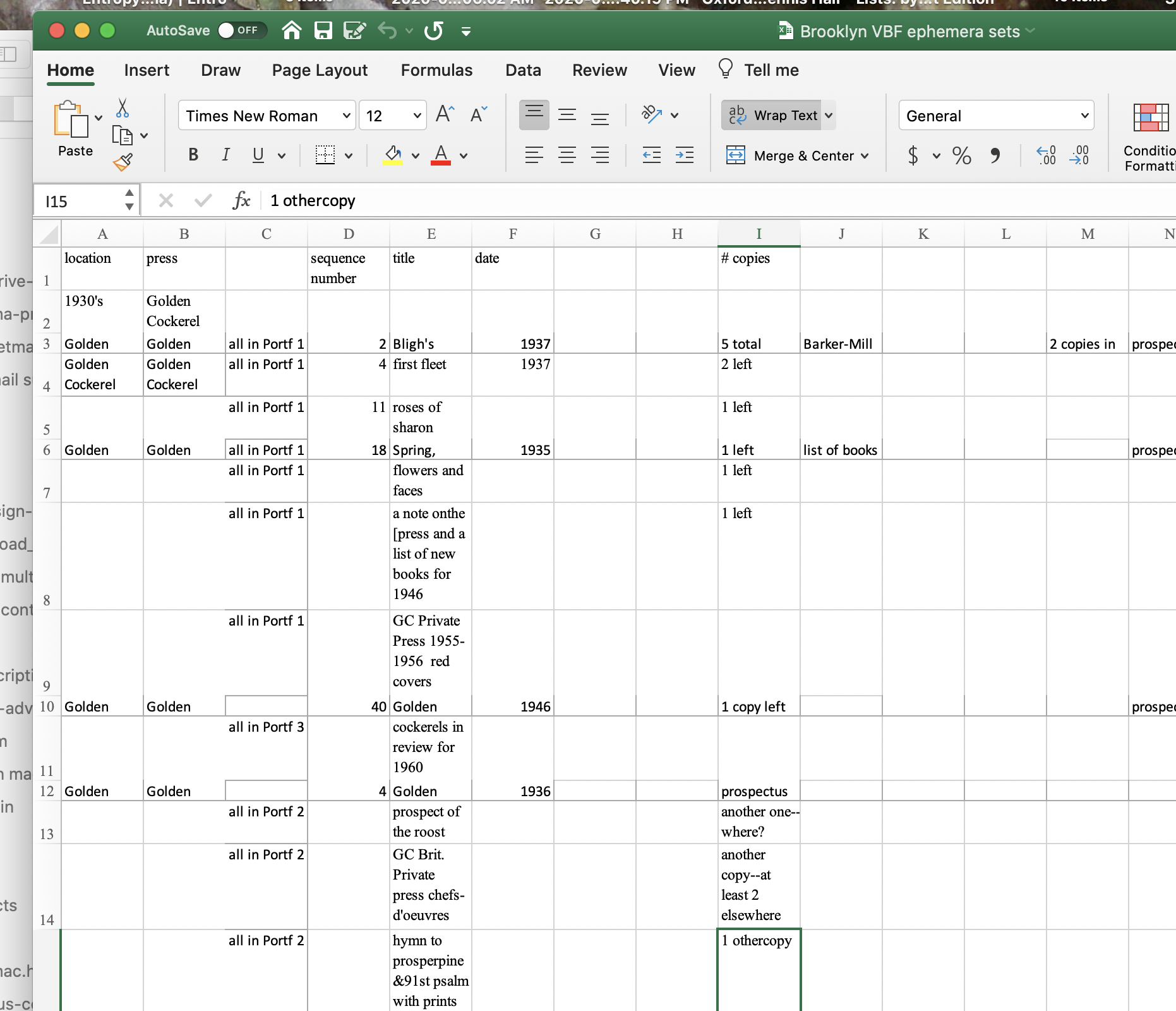Click the Home icon in title bar
The height and width of the screenshot is (1011, 1176).
pyautogui.click(x=291, y=30)
